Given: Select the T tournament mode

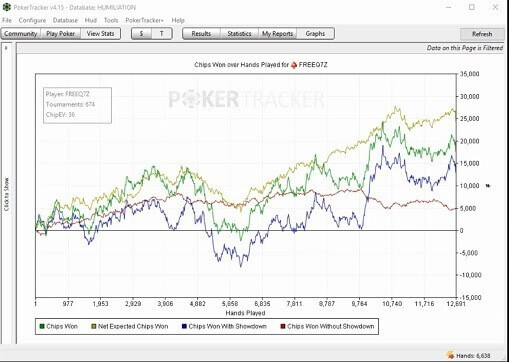Looking at the screenshot, I should [x=162, y=34].
